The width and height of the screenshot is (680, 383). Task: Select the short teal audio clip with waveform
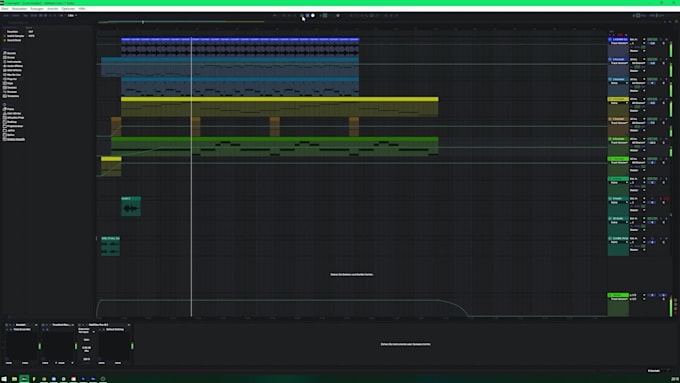pos(131,206)
